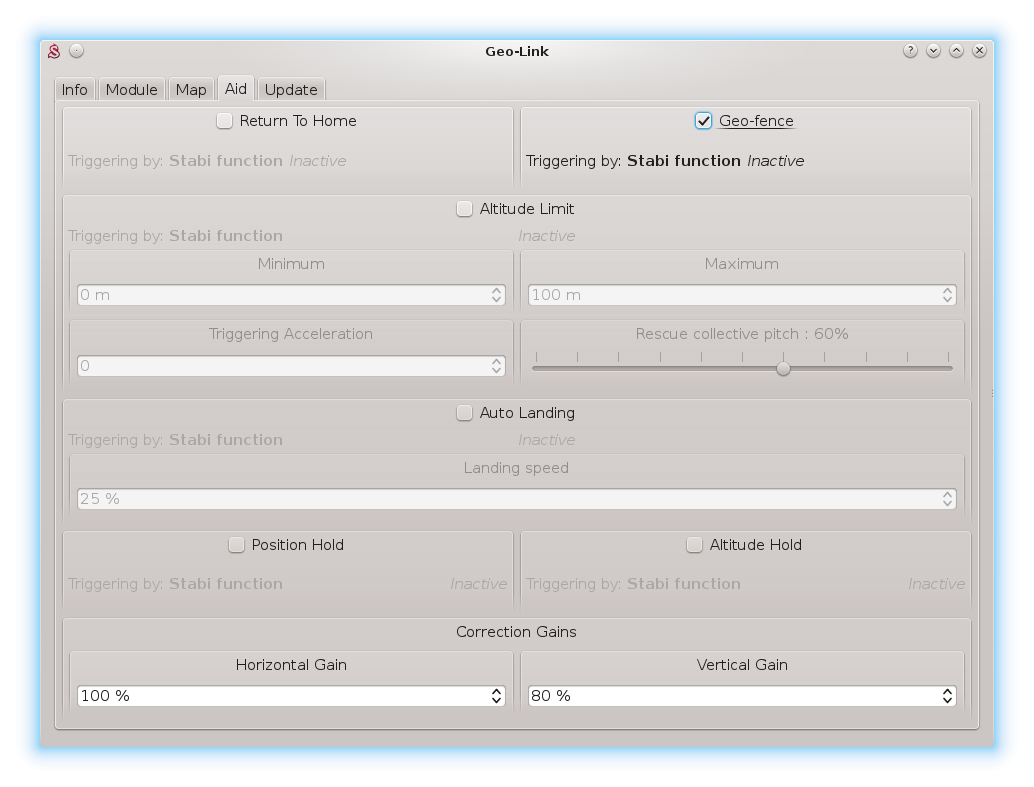Turn on the Auto Landing checkbox
This screenshot has height=787, width=1034.
point(464,413)
